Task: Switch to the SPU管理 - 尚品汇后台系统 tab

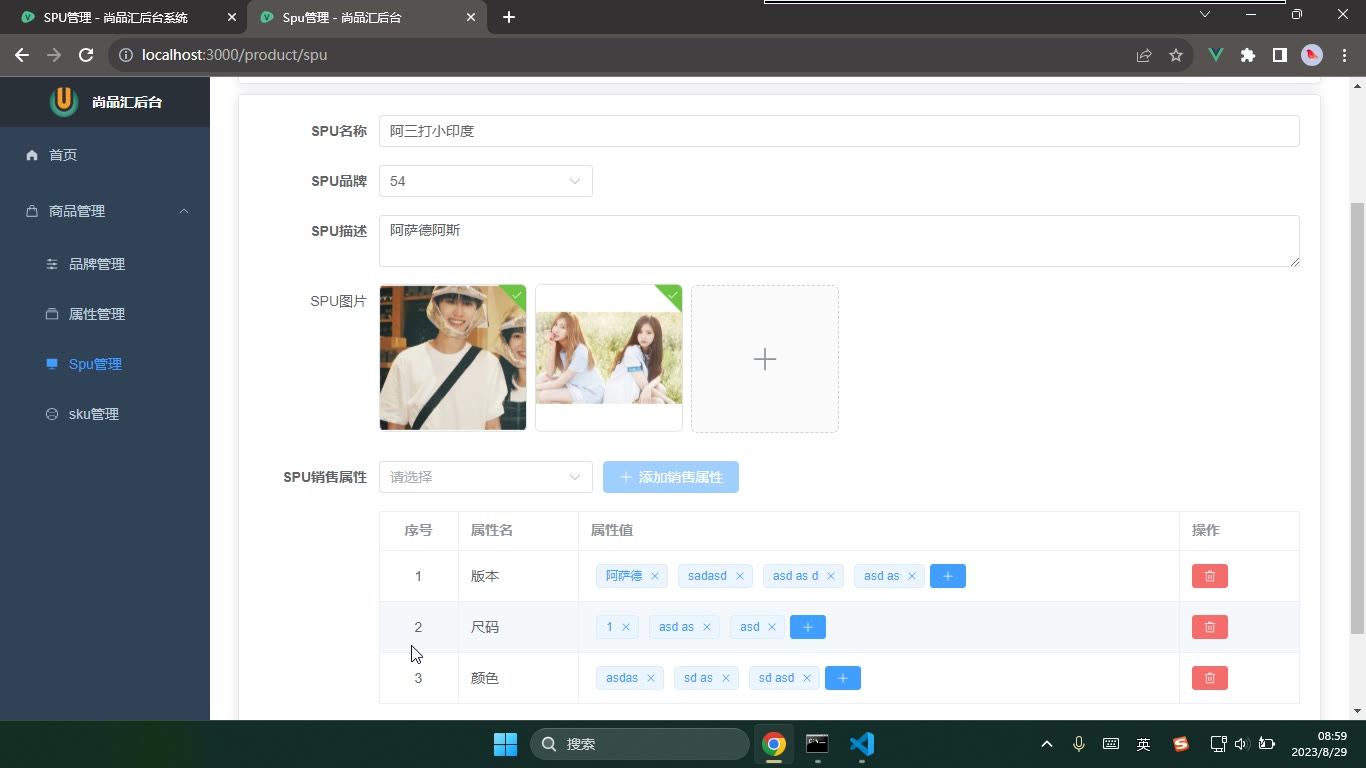Action: click(x=124, y=17)
